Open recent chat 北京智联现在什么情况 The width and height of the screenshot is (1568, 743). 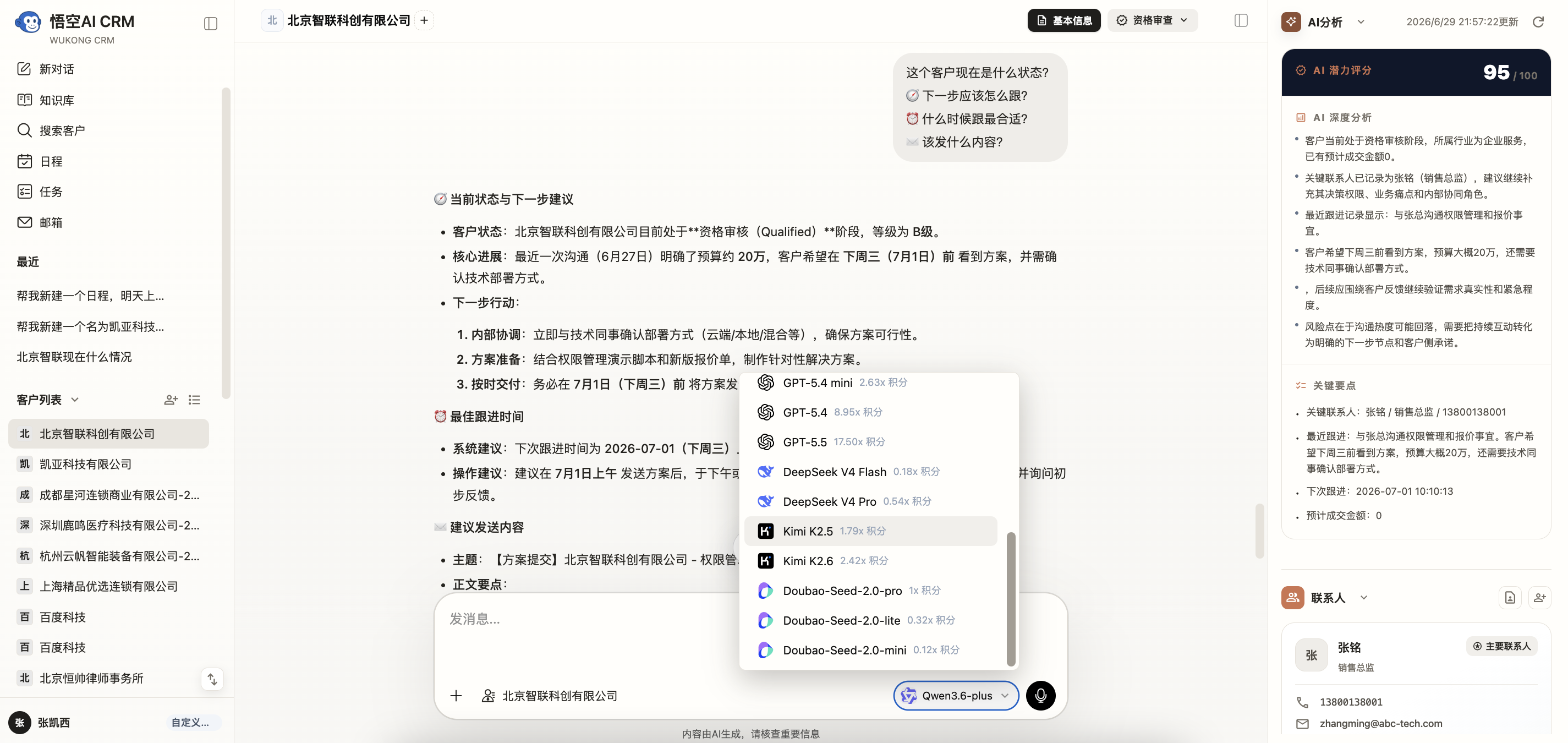tap(74, 357)
